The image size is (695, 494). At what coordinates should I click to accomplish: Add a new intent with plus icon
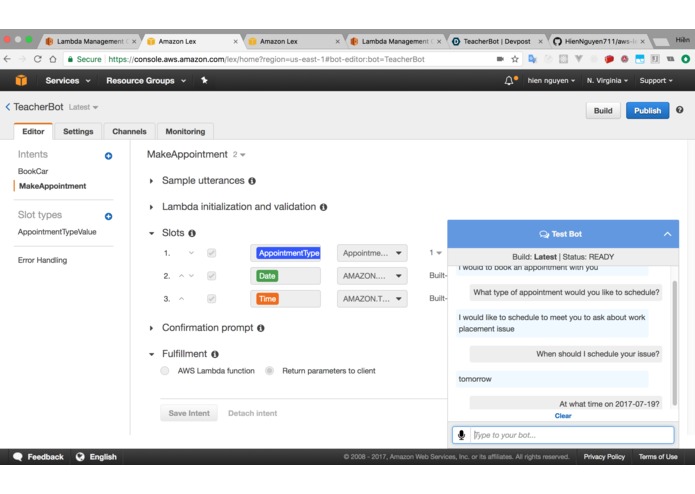click(x=108, y=156)
